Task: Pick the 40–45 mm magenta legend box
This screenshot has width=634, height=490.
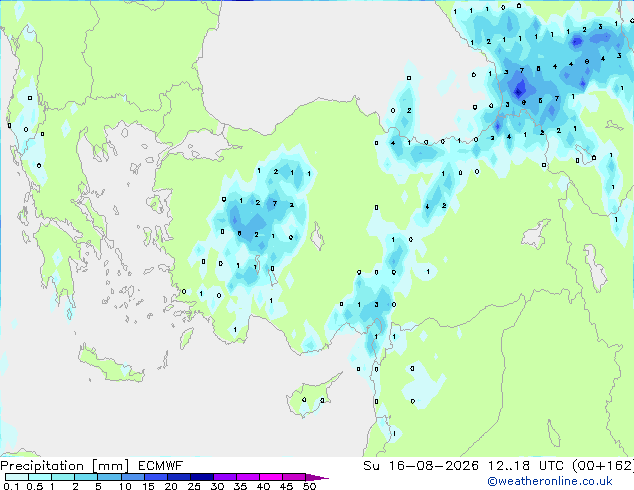Action: 271,477
